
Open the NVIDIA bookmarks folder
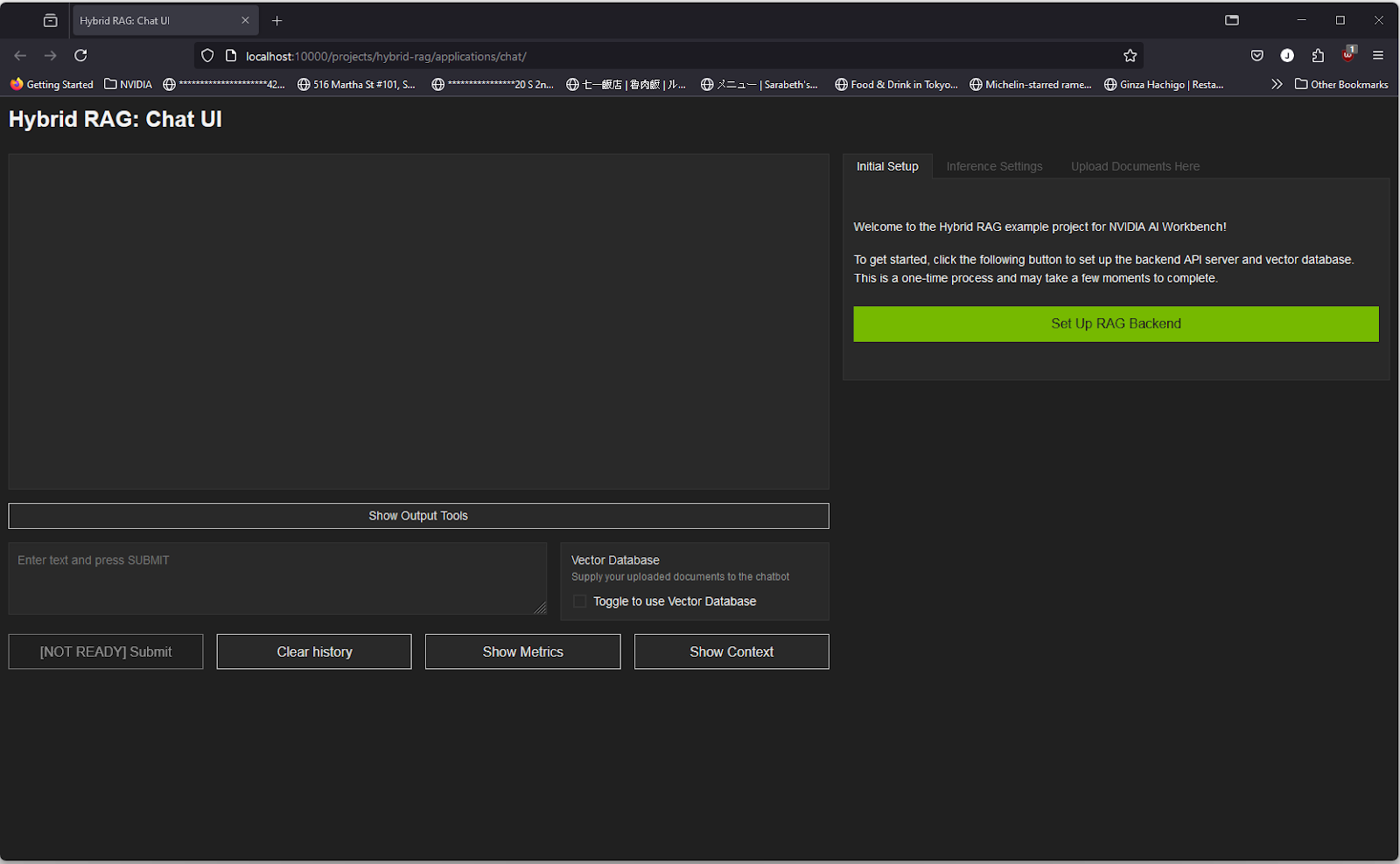click(128, 85)
